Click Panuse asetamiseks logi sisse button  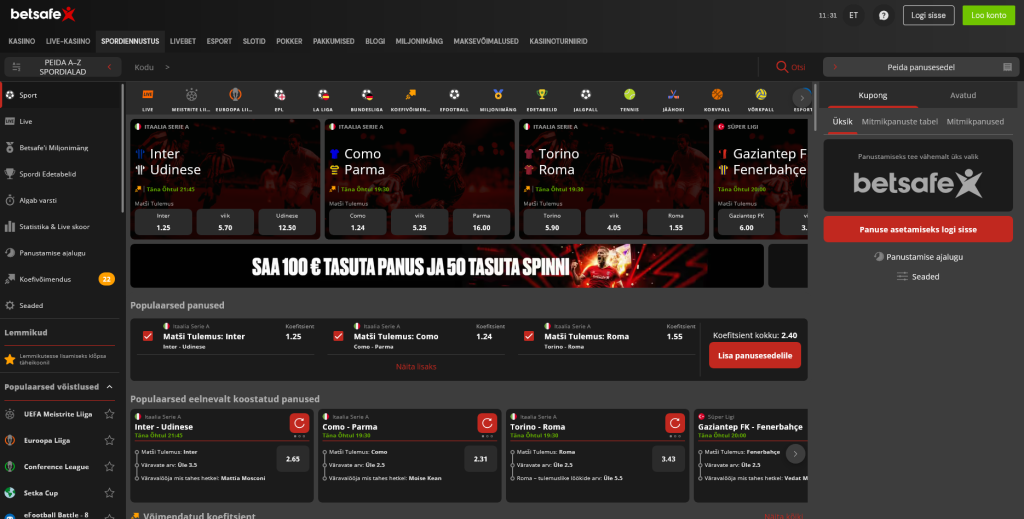(918, 229)
